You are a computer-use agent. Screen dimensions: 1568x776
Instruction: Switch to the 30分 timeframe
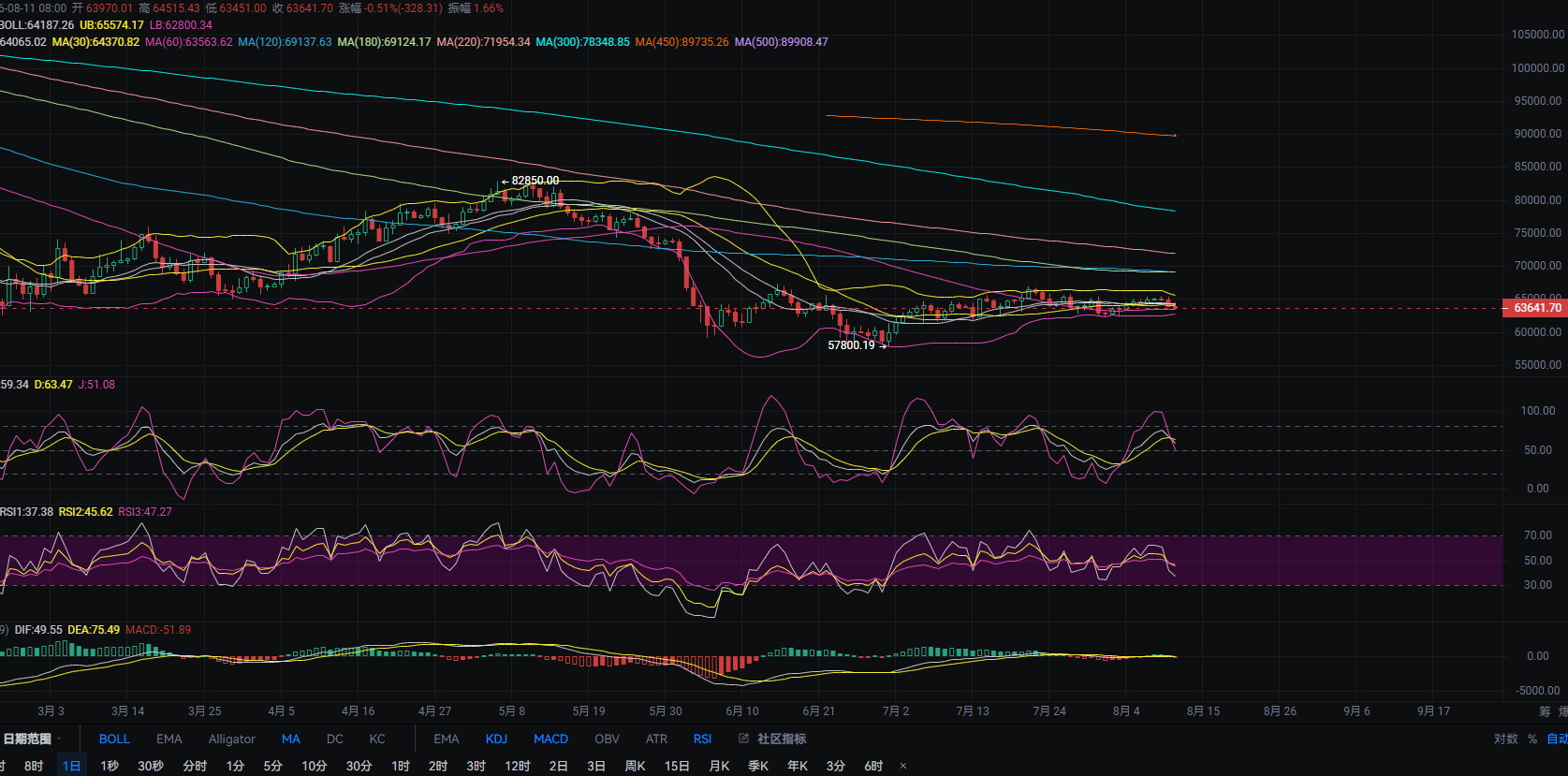(359, 766)
